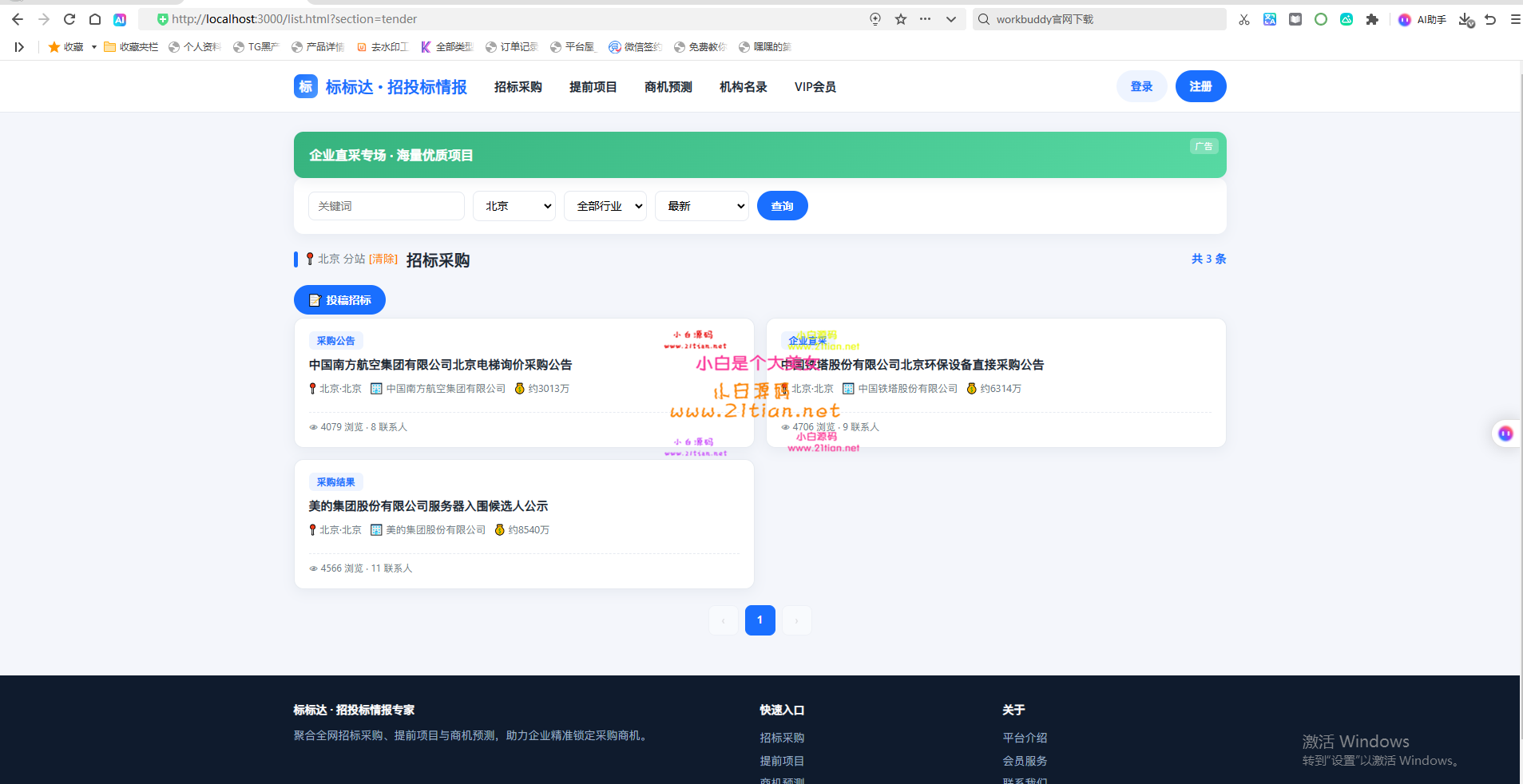Viewport: 1523px width, 784px height.
Task: Bookmark this page with the star icon
Action: click(901, 19)
